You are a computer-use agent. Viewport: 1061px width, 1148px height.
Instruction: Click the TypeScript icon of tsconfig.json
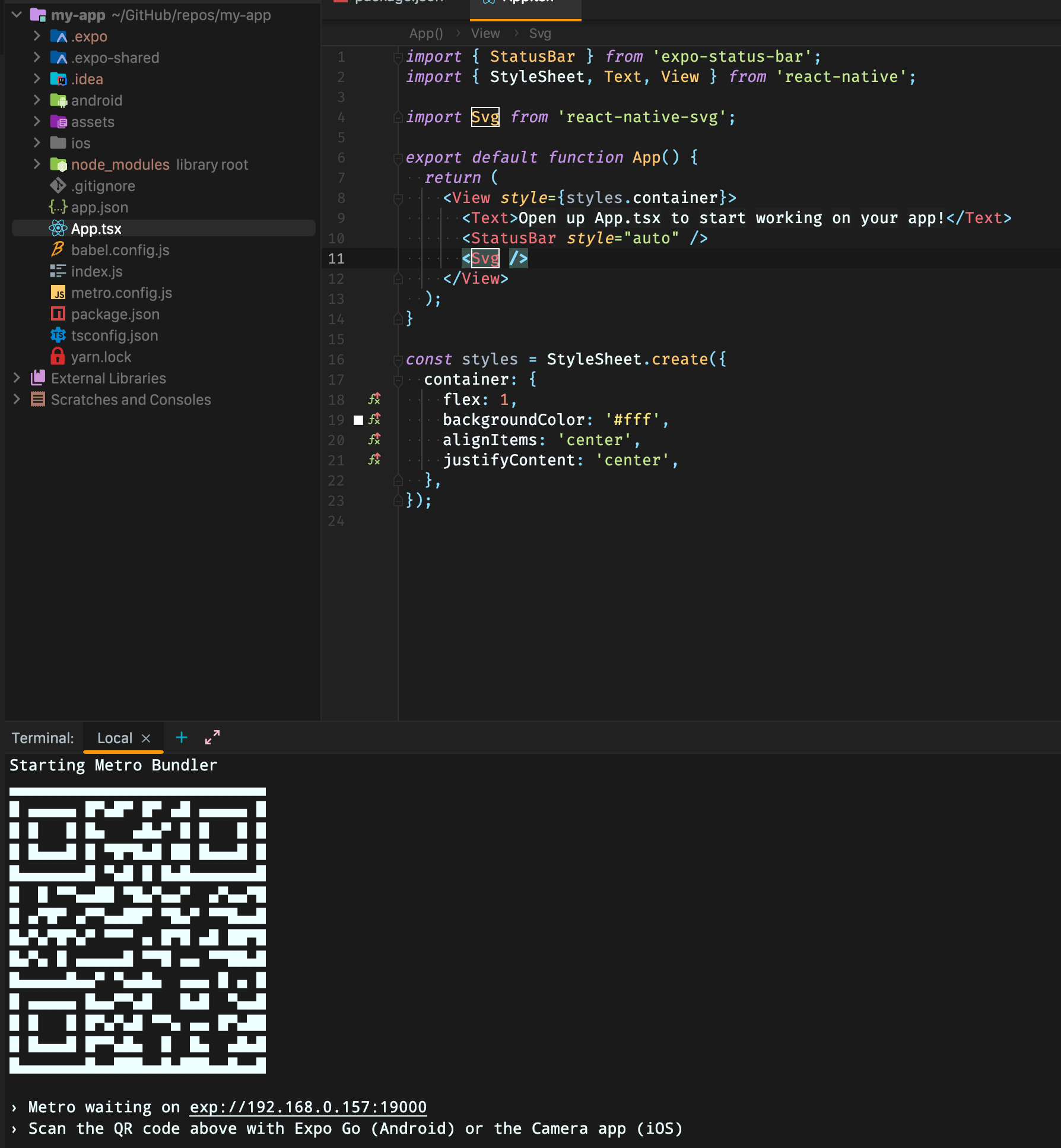click(58, 335)
